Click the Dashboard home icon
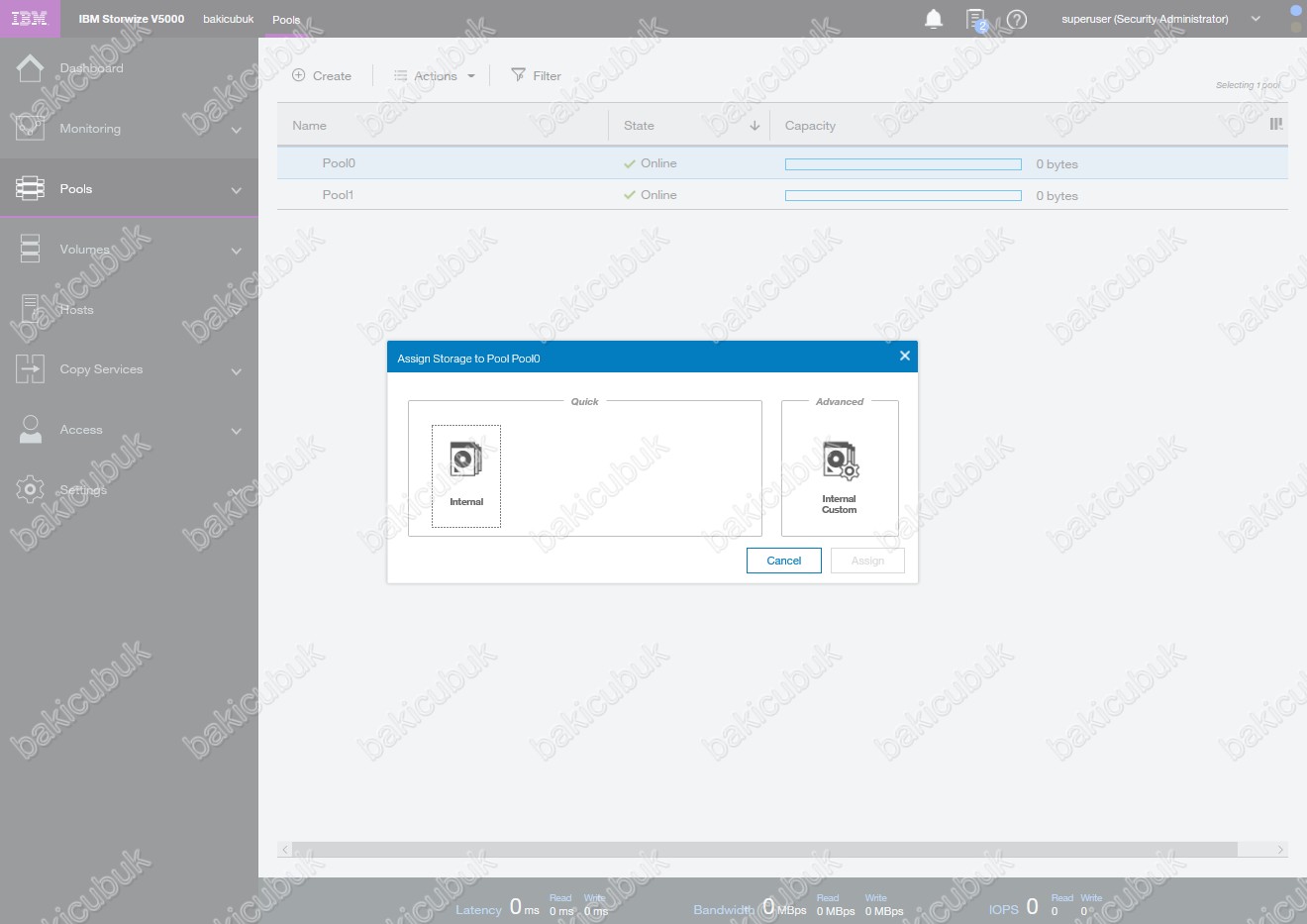This screenshot has height=924, width=1307. (x=30, y=68)
